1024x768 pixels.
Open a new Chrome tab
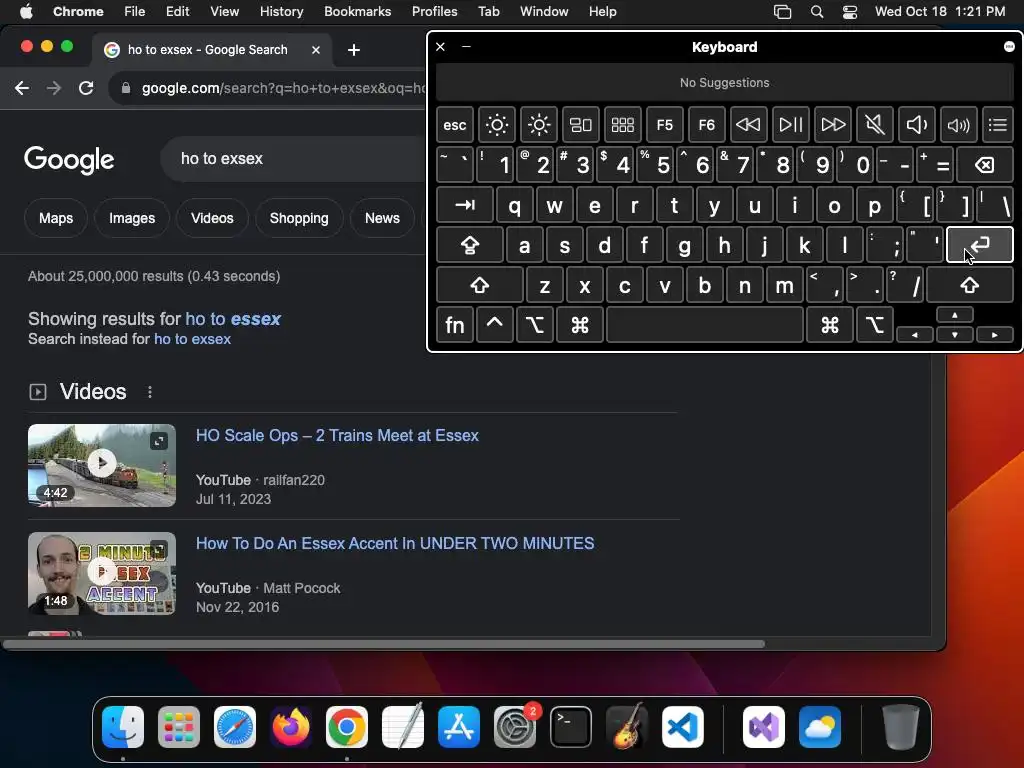[353, 50]
